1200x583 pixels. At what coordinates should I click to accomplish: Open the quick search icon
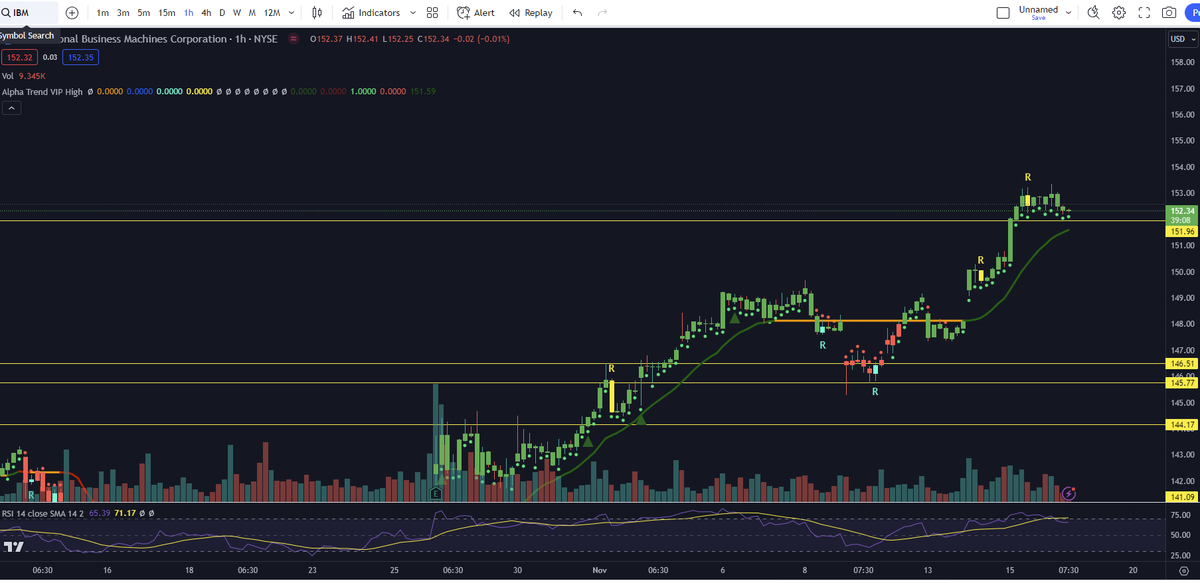click(x=1093, y=13)
